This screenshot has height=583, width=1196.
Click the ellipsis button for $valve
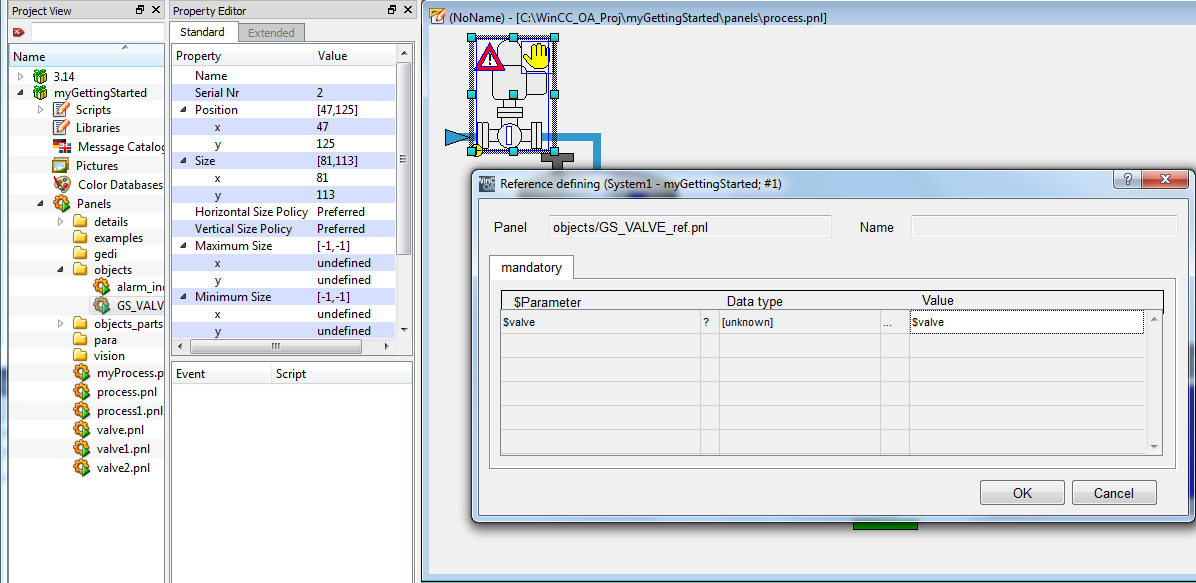click(887, 322)
